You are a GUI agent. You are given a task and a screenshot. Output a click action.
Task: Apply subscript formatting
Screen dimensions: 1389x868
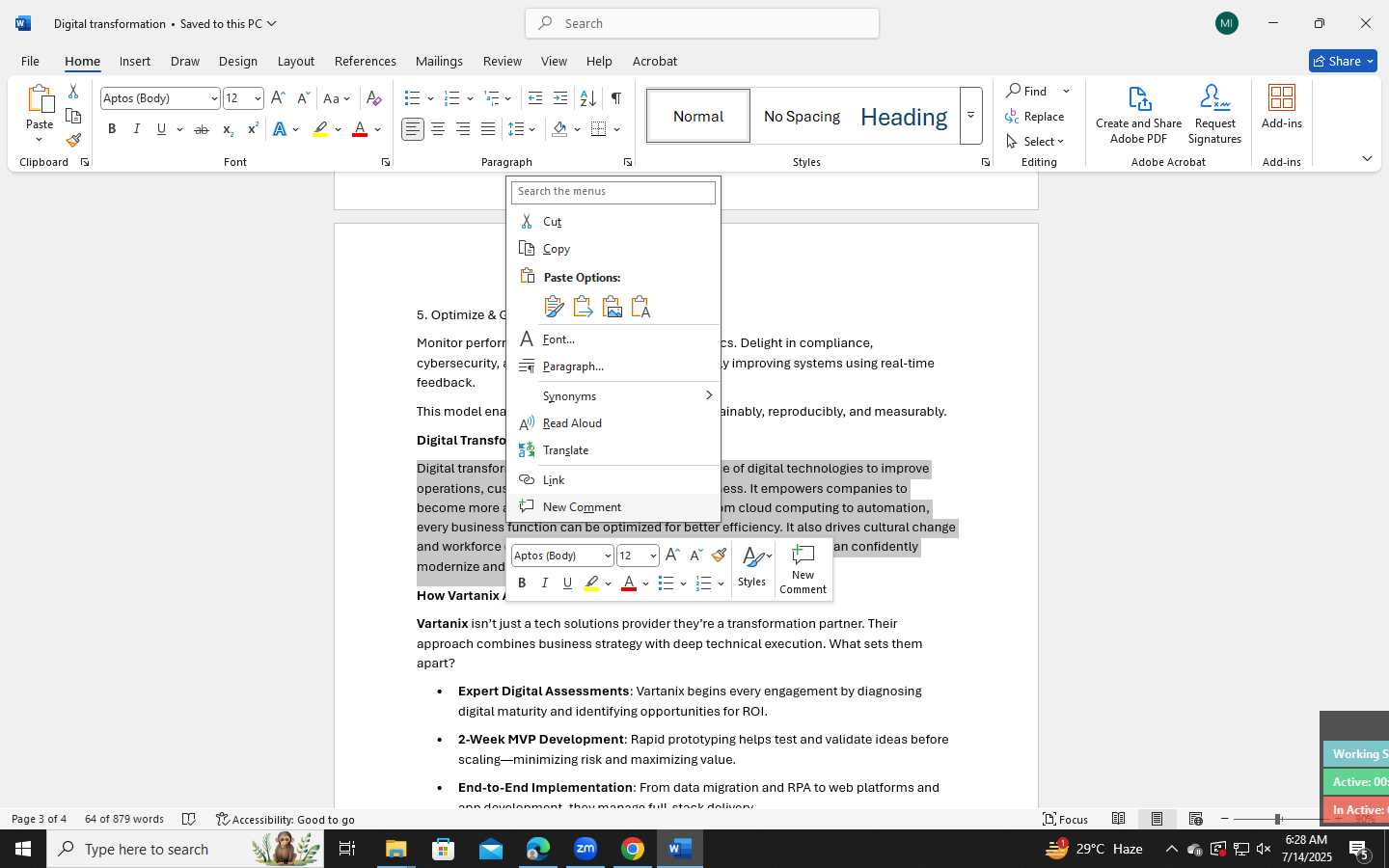pyautogui.click(x=228, y=129)
